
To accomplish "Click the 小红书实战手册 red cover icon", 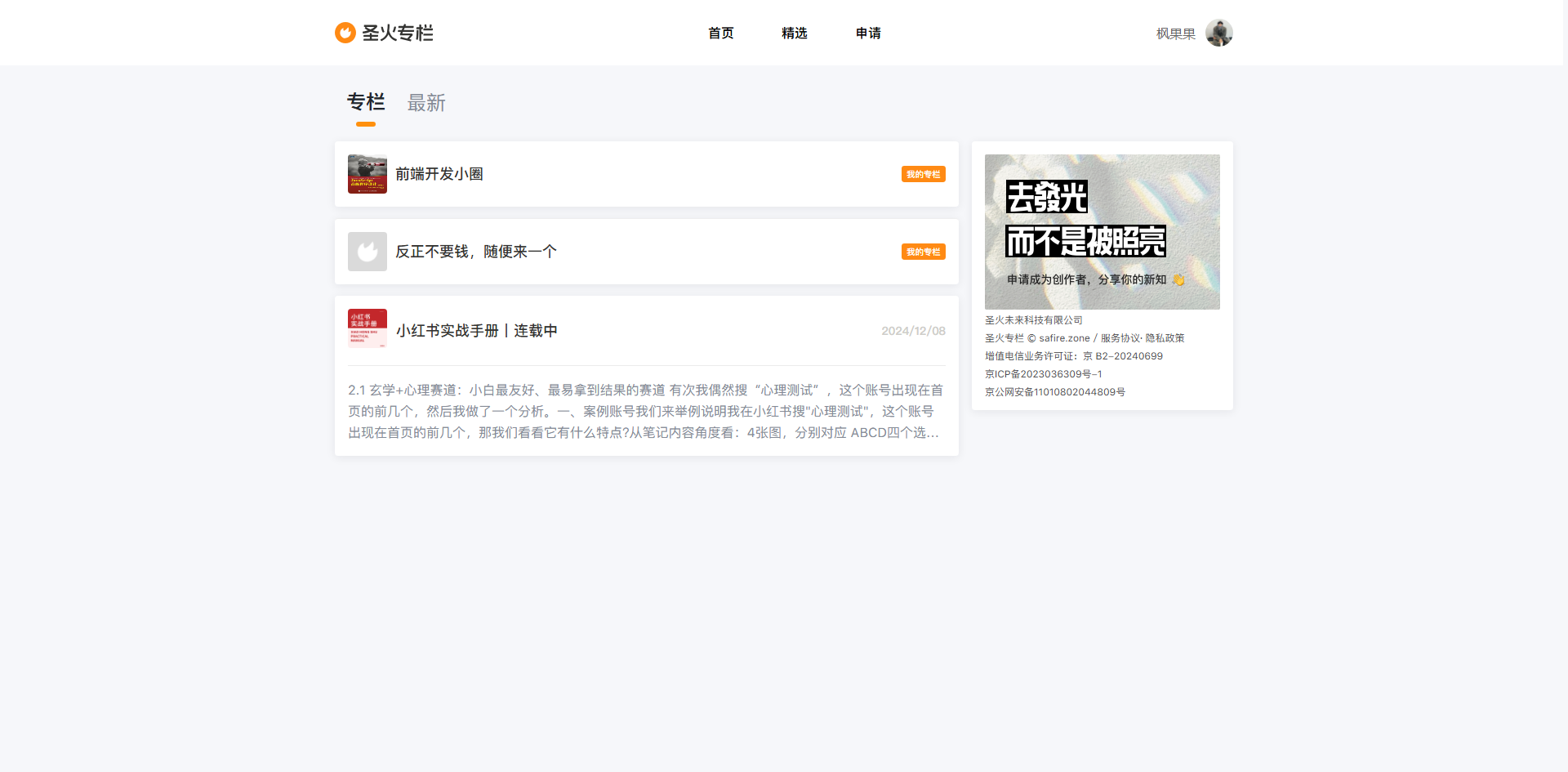I will point(367,328).
